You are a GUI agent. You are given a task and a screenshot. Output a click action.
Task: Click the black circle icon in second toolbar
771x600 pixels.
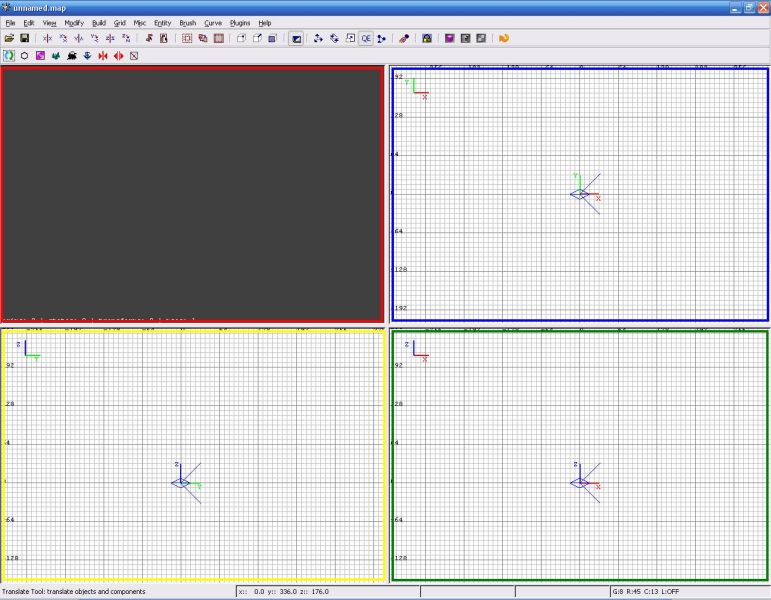pyautogui.click(x=24, y=55)
